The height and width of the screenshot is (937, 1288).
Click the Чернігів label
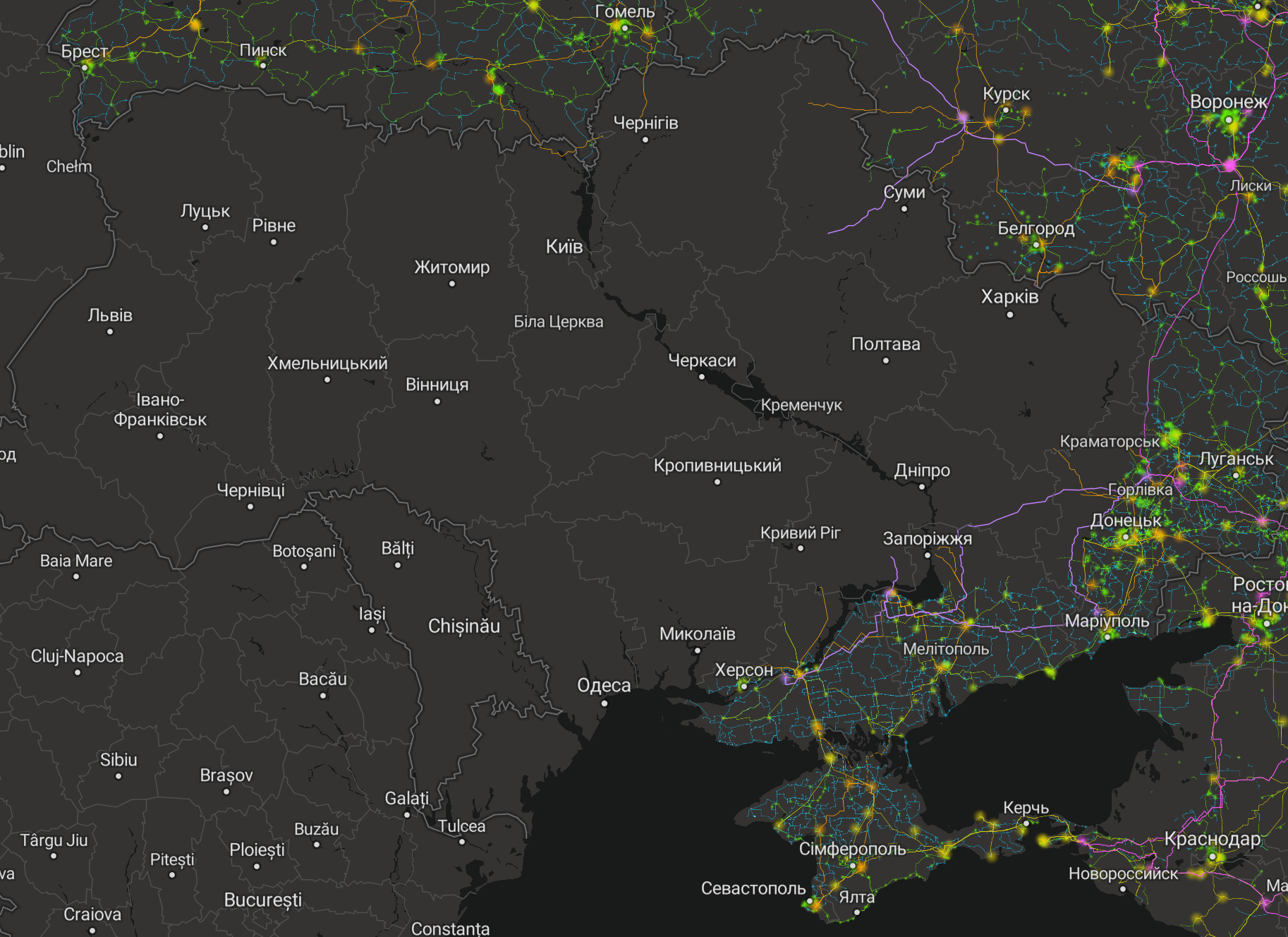[x=645, y=123]
